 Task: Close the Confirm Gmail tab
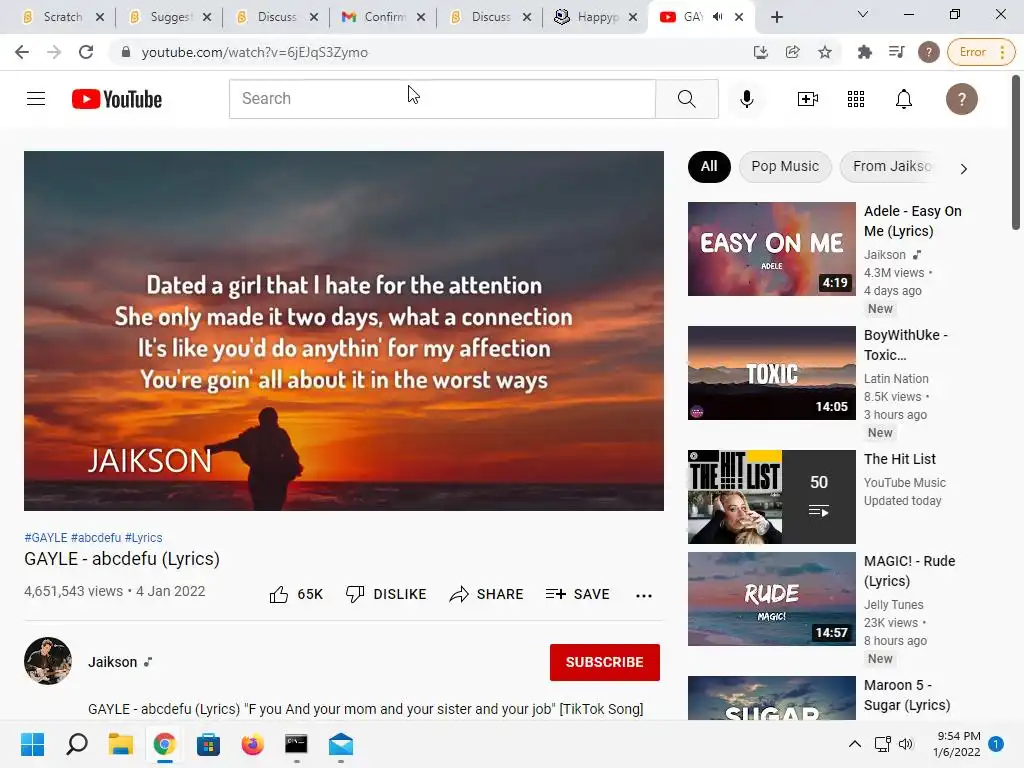pos(421,17)
